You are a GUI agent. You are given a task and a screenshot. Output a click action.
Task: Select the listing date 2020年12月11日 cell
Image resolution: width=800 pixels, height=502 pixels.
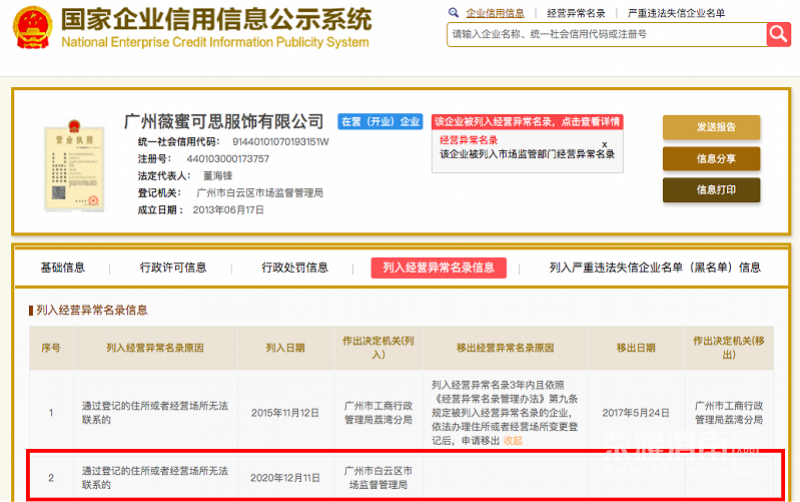[x=285, y=478]
